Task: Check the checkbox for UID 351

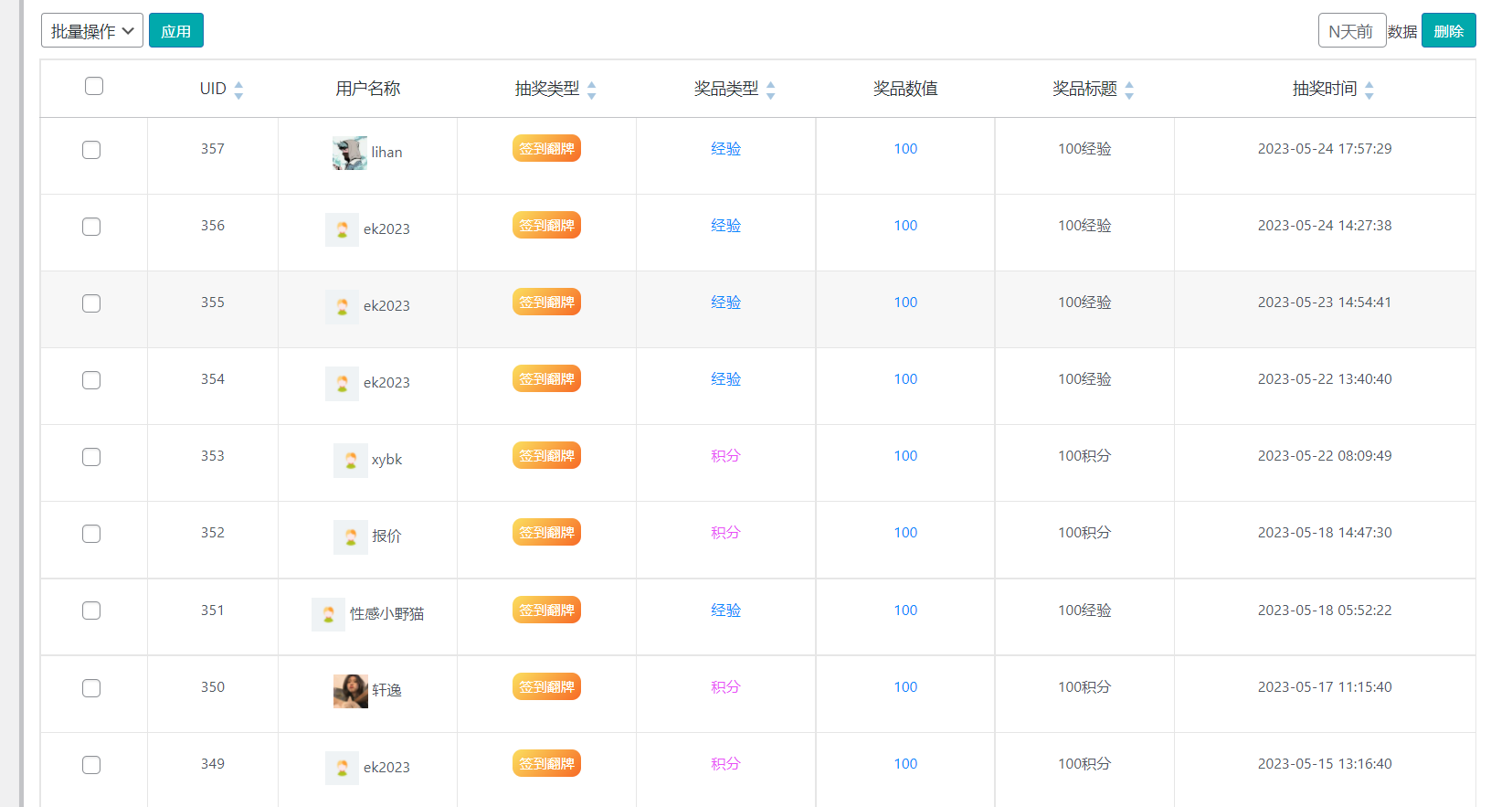Action: [x=91, y=611]
